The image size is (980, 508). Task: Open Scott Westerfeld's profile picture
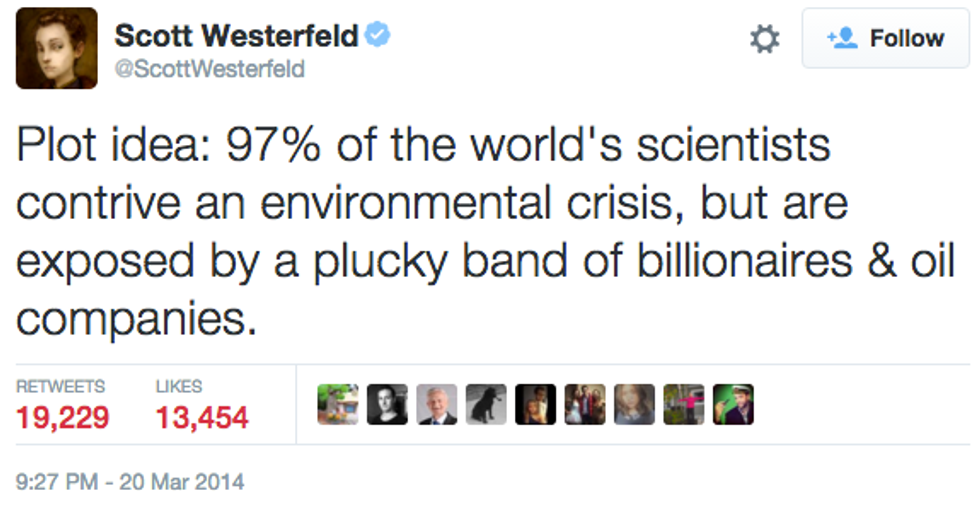(56, 48)
